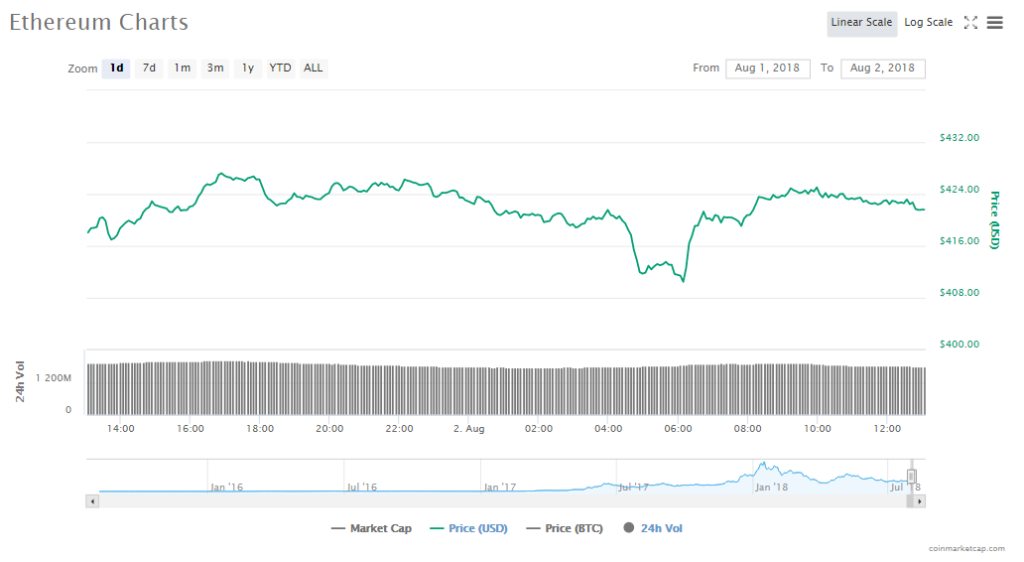Edit the To date field
Viewport: 1024px width, 562px height.
tap(883, 68)
